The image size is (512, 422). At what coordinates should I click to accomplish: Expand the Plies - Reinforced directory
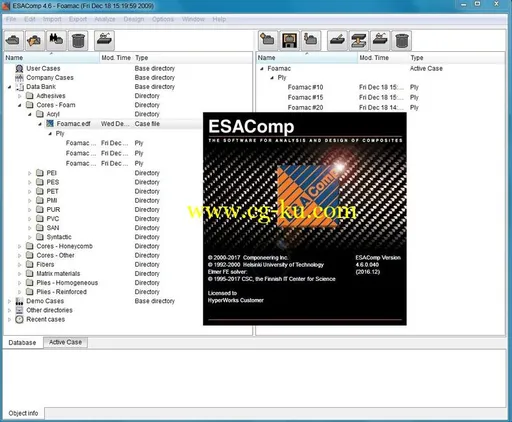point(20,292)
